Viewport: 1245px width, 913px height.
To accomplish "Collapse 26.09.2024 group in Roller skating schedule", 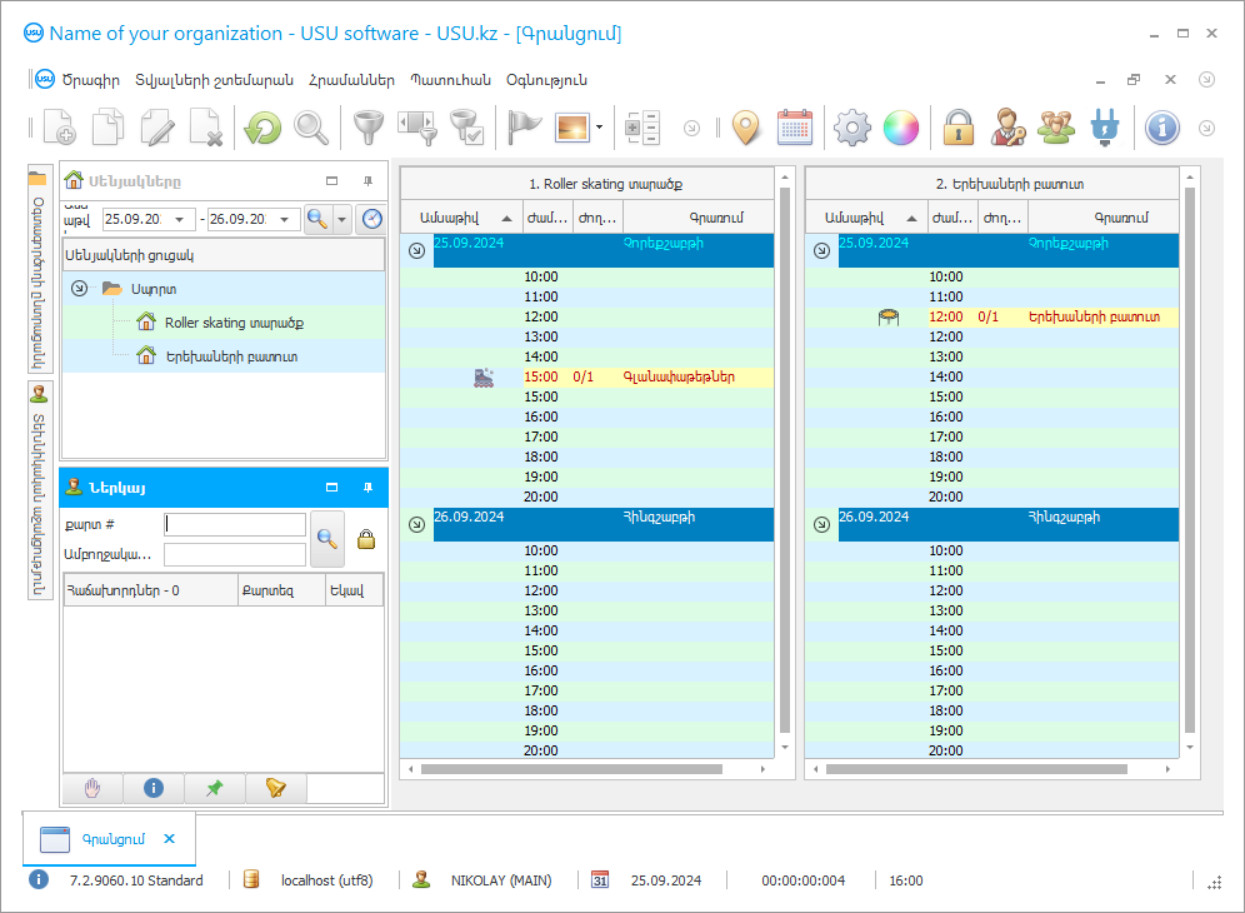I will [x=417, y=524].
